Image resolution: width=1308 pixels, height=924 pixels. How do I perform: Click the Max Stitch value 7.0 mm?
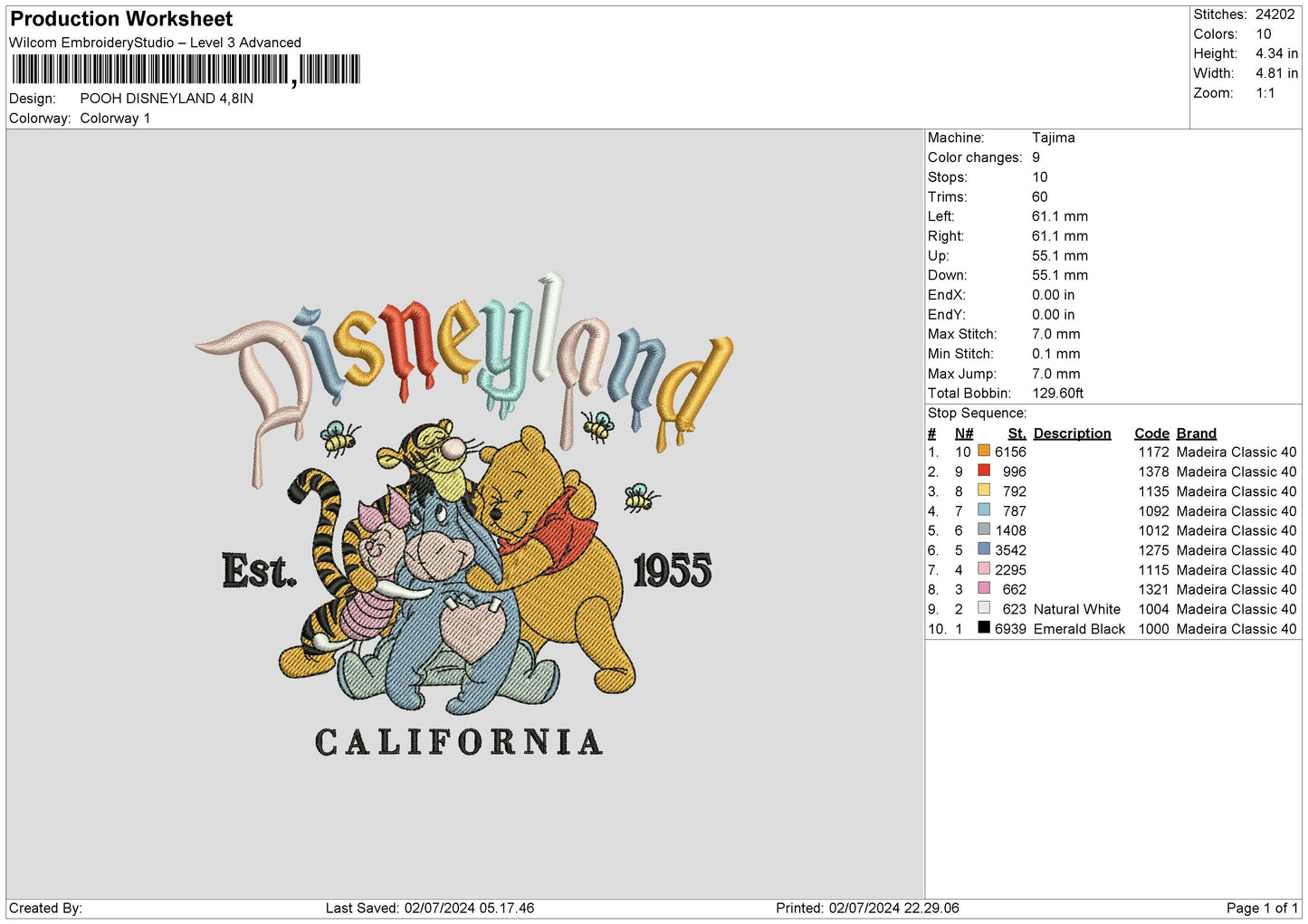click(x=1056, y=335)
